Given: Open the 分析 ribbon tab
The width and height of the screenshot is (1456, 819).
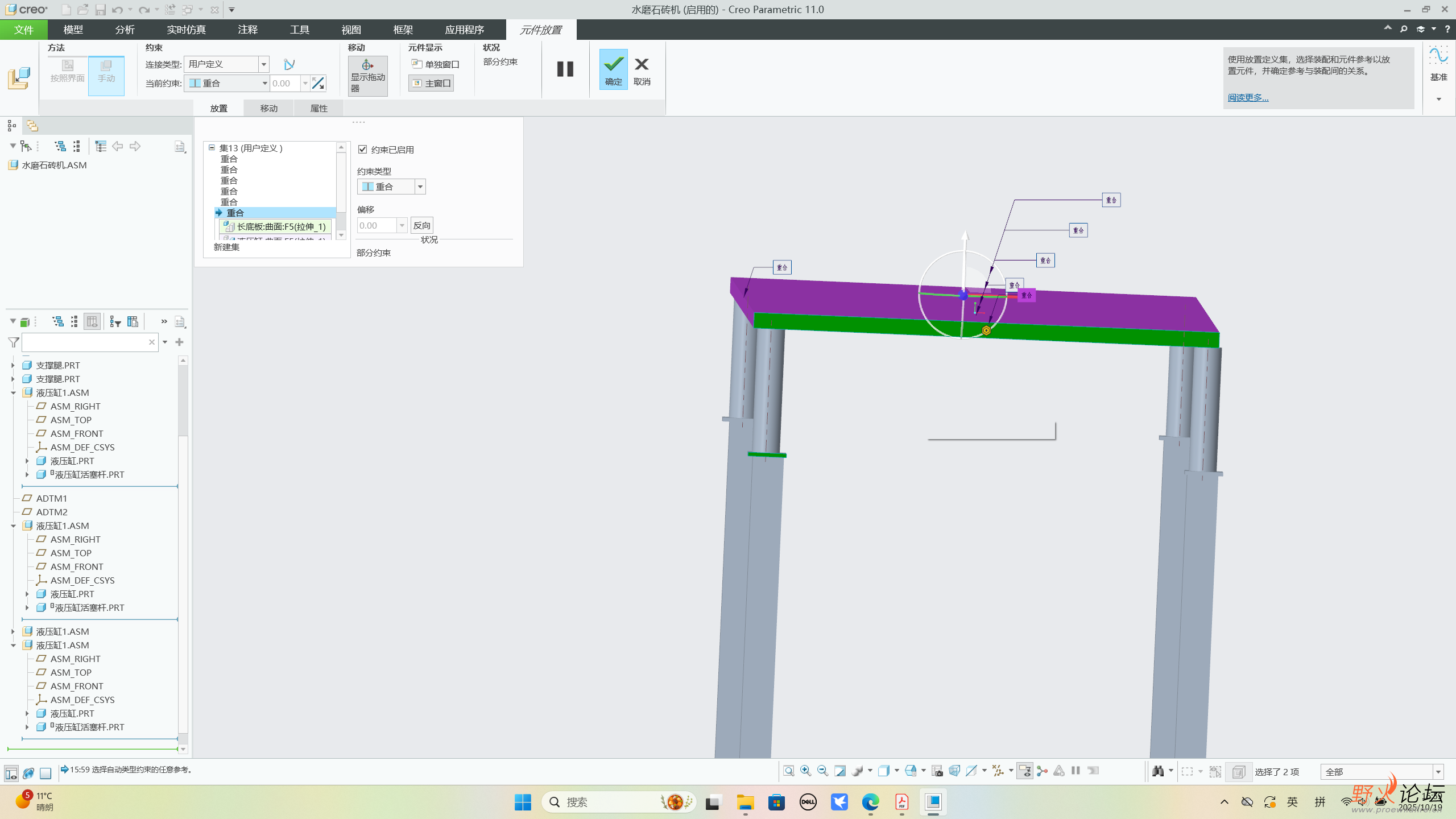Looking at the screenshot, I should [x=125, y=30].
